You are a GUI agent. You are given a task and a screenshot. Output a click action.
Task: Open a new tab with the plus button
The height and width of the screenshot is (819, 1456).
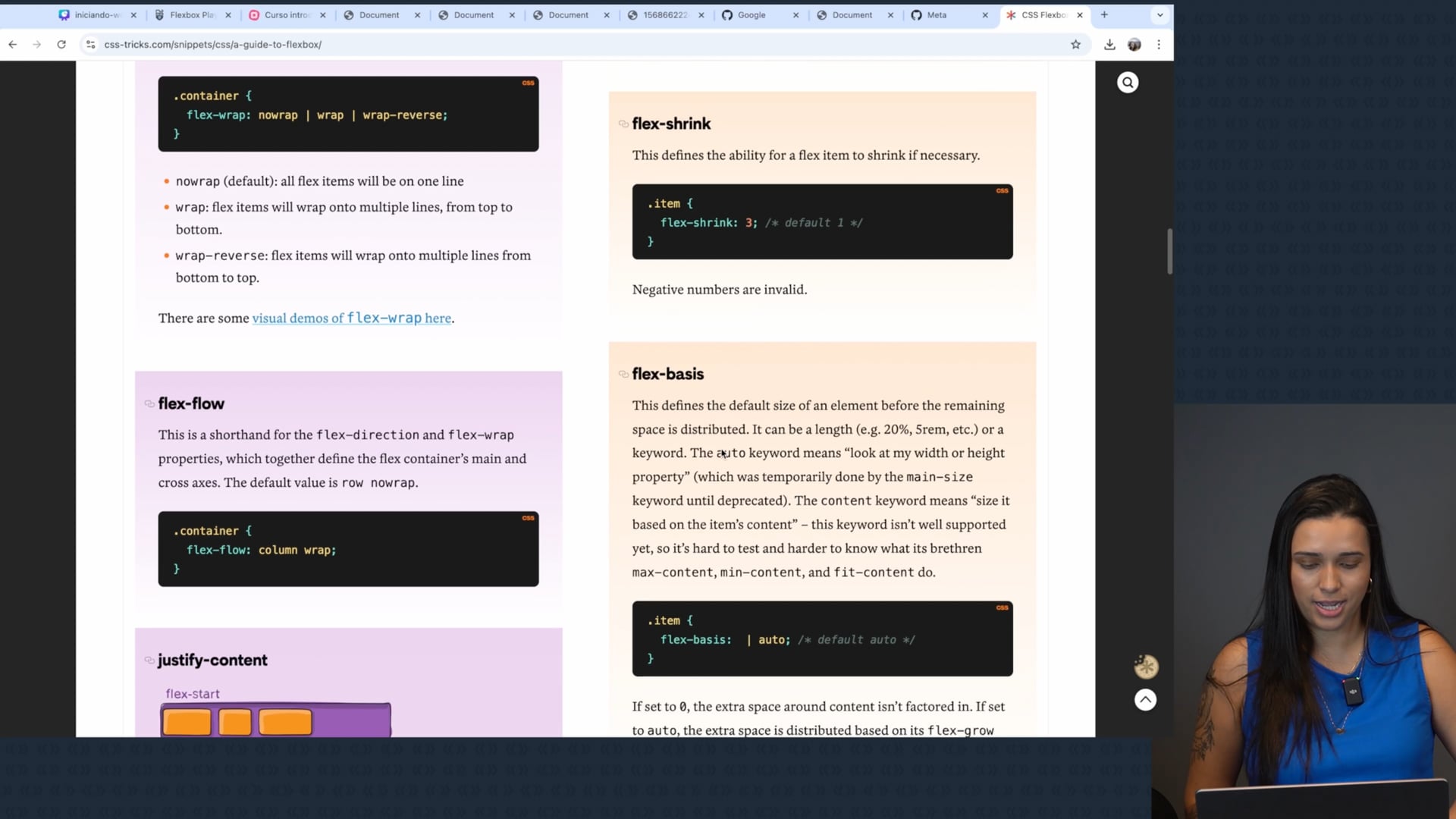tap(1104, 14)
